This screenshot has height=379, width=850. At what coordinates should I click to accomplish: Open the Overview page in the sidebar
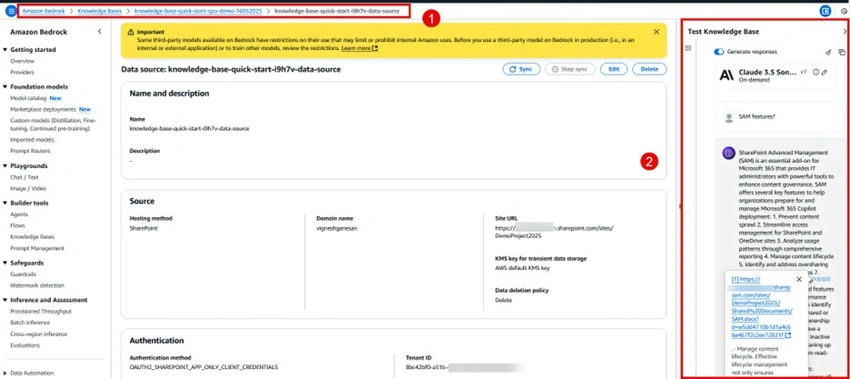(x=22, y=61)
